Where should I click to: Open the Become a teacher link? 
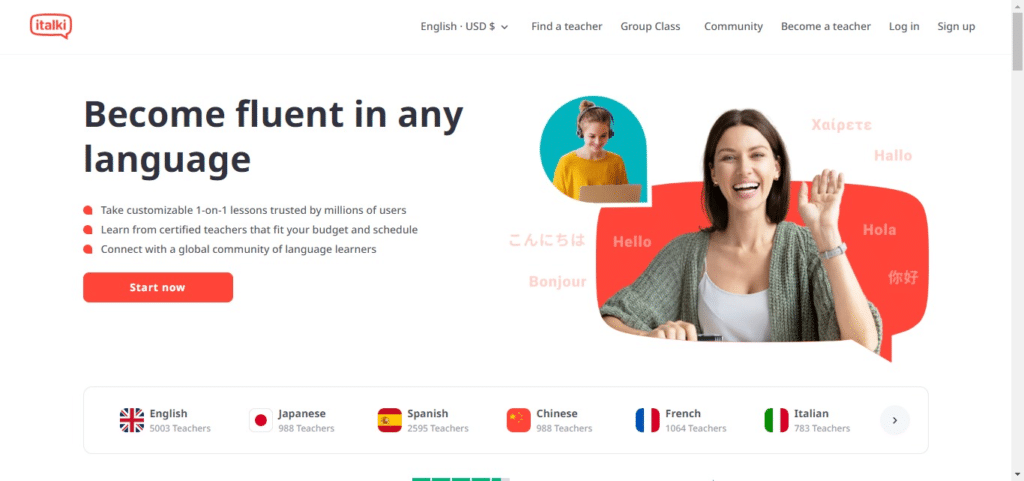[x=825, y=27]
